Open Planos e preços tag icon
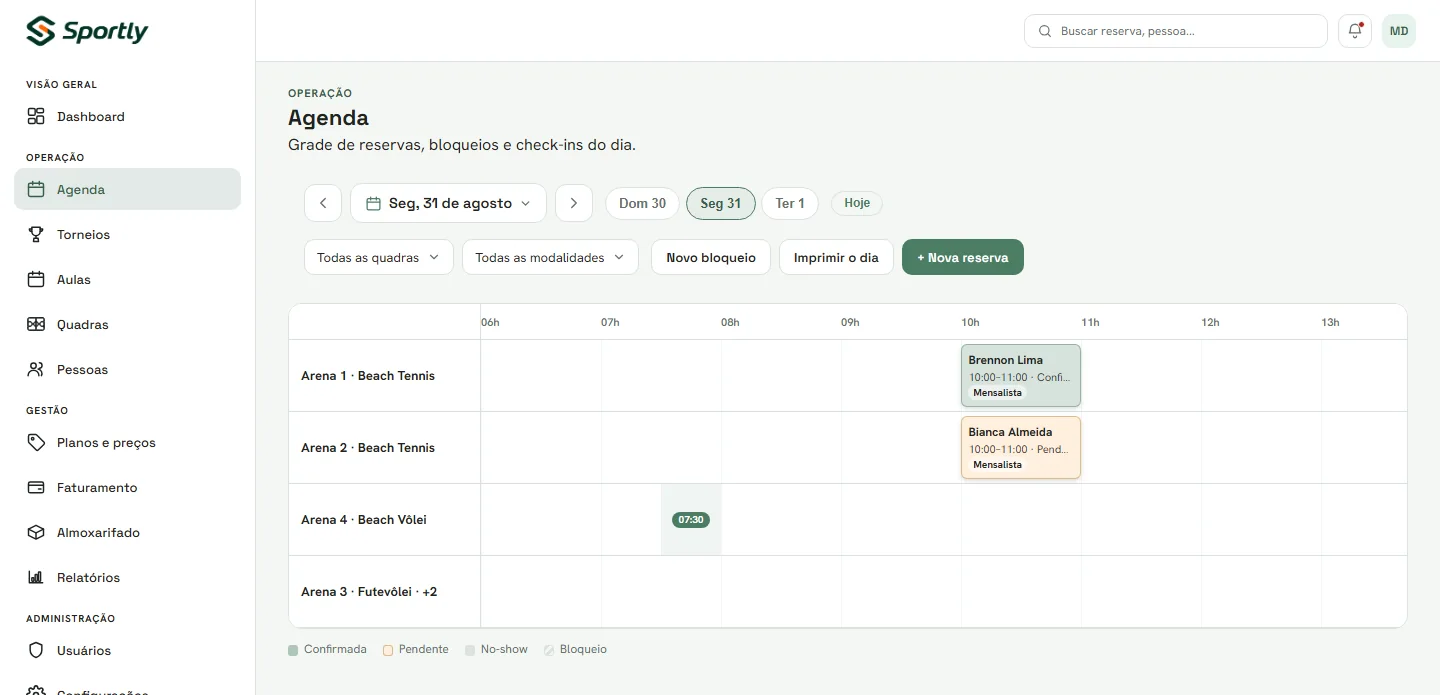Image resolution: width=1440 pixels, height=695 pixels. click(x=36, y=442)
